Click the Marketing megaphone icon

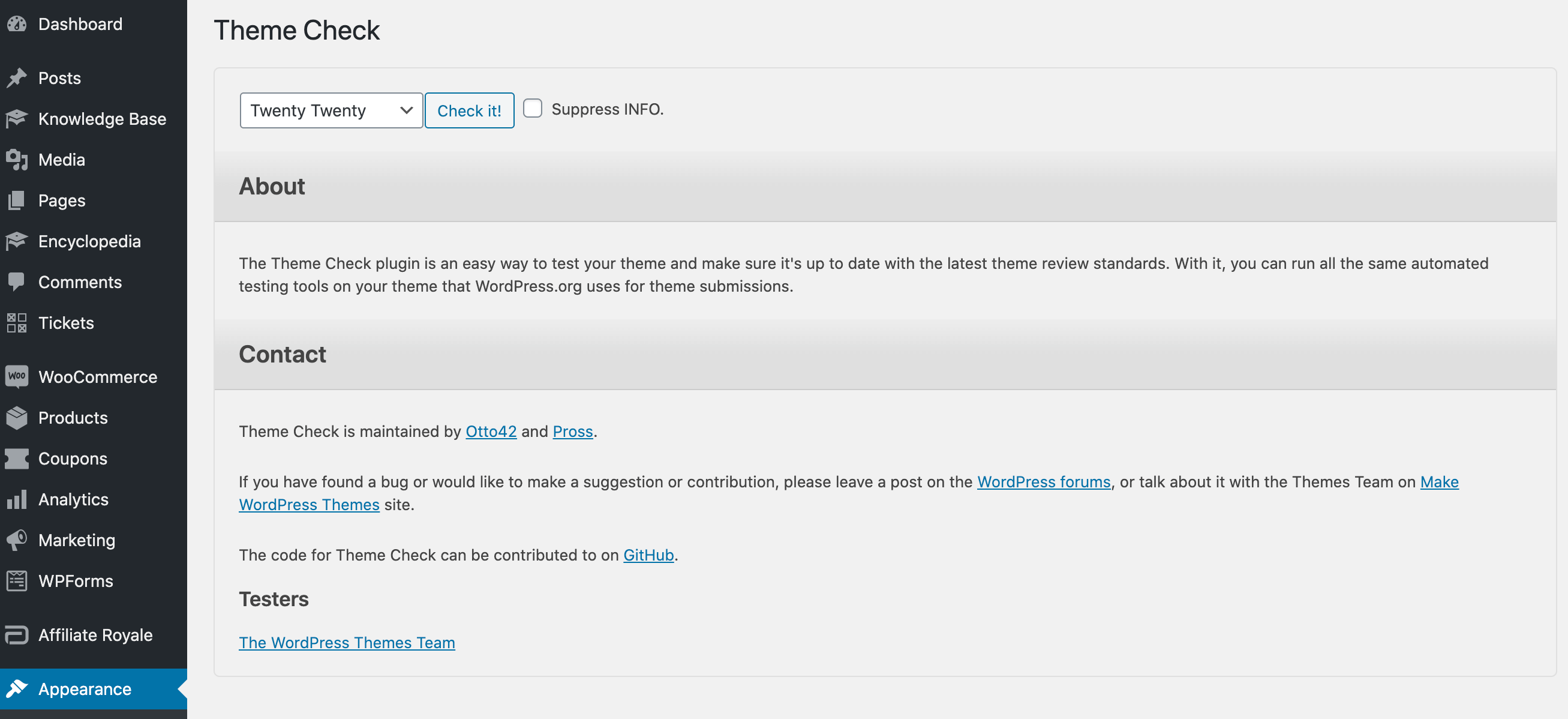pyautogui.click(x=17, y=540)
